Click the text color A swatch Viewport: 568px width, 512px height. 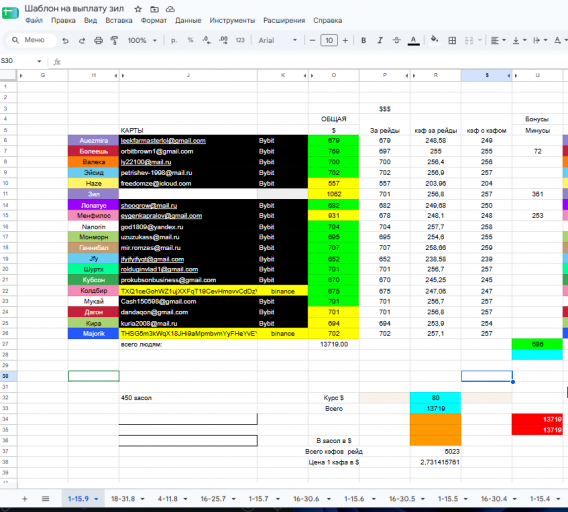413,41
